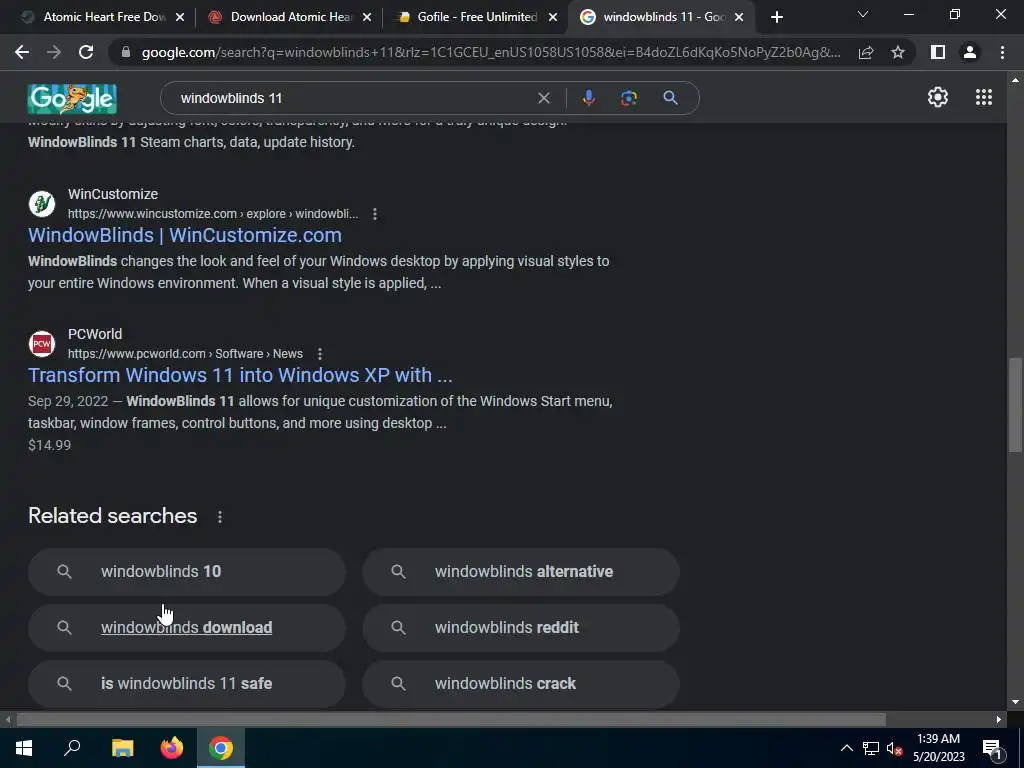Open the Google apps grid
1024x768 pixels.
[984, 97]
